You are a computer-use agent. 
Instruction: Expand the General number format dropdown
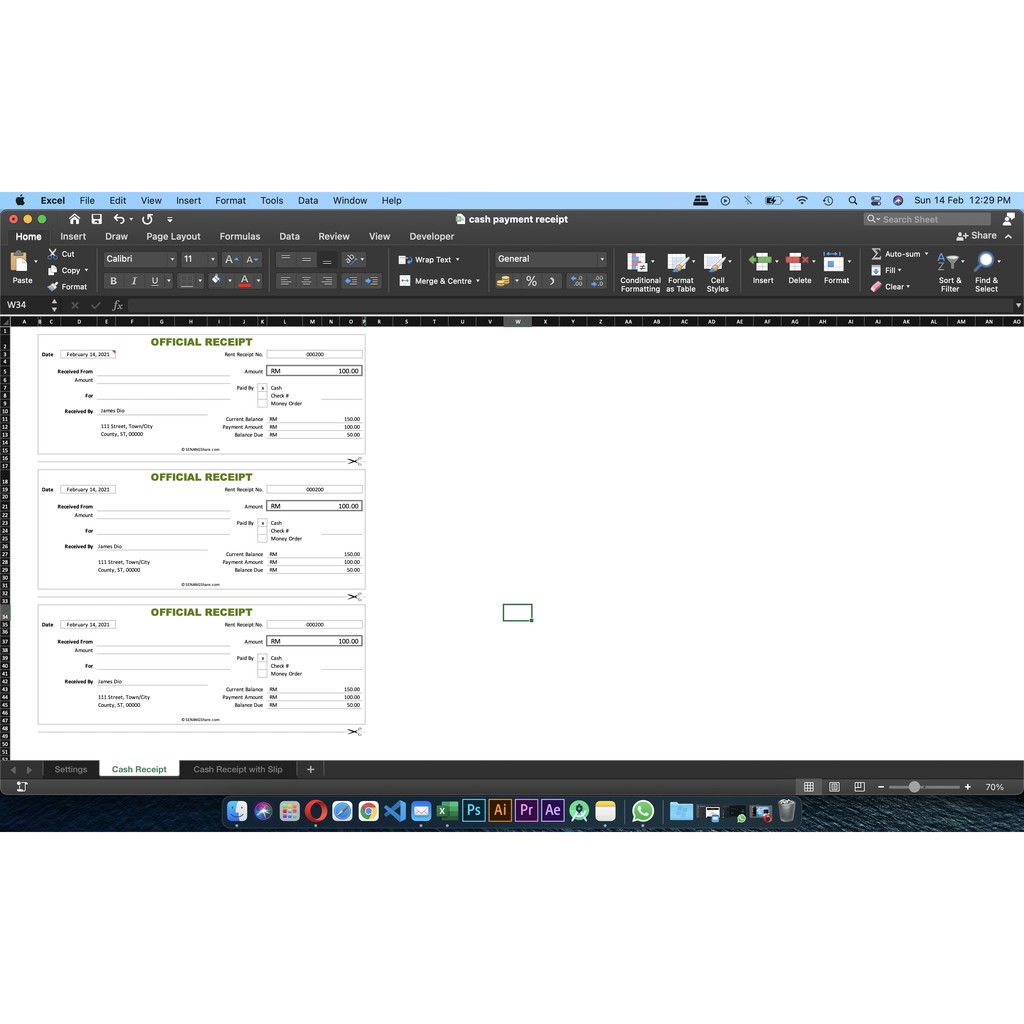point(602,259)
